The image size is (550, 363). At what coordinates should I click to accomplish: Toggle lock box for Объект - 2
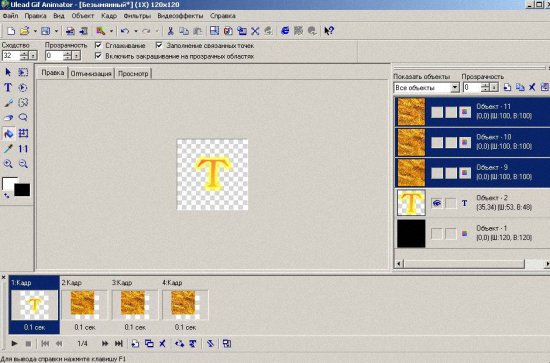[x=451, y=203]
